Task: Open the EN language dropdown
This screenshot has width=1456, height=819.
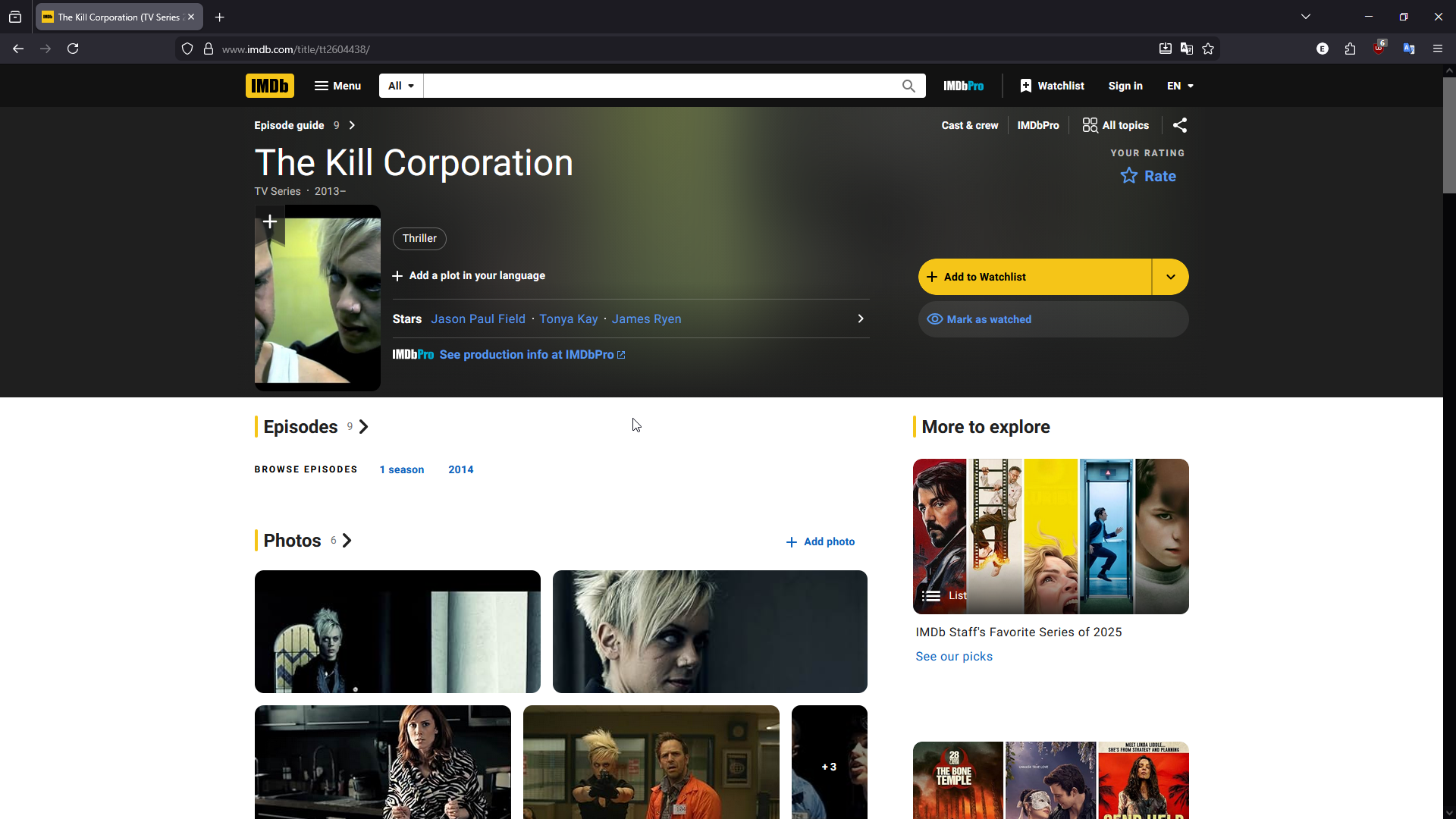Action: (x=1180, y=86)
